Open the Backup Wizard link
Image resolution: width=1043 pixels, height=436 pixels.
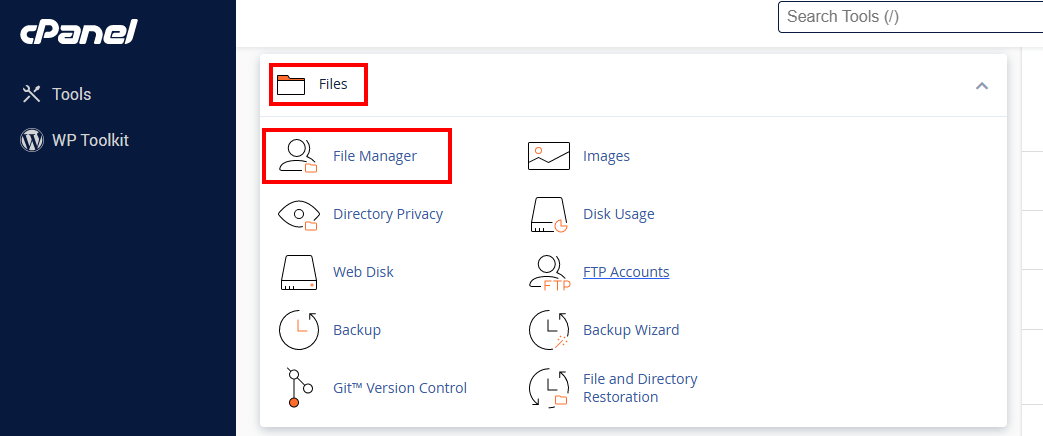[631, 330]
